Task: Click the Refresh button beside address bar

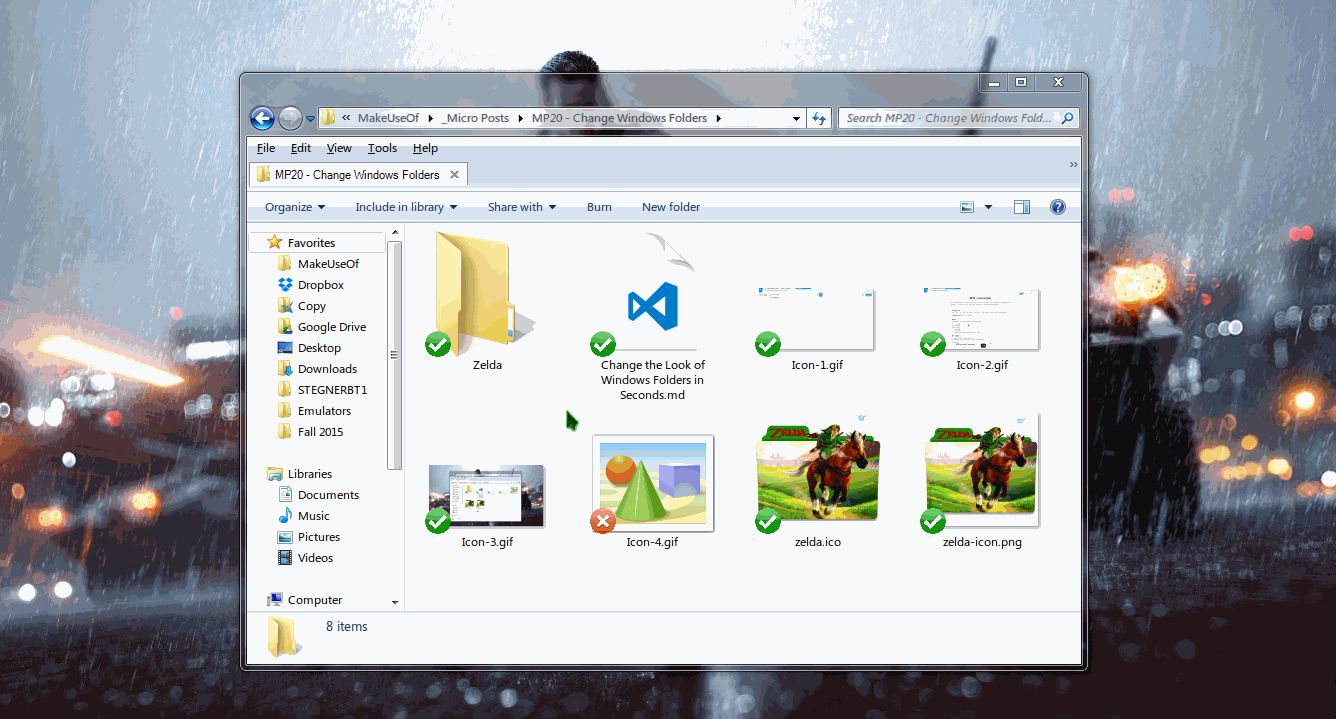Action: pos(819,118)
